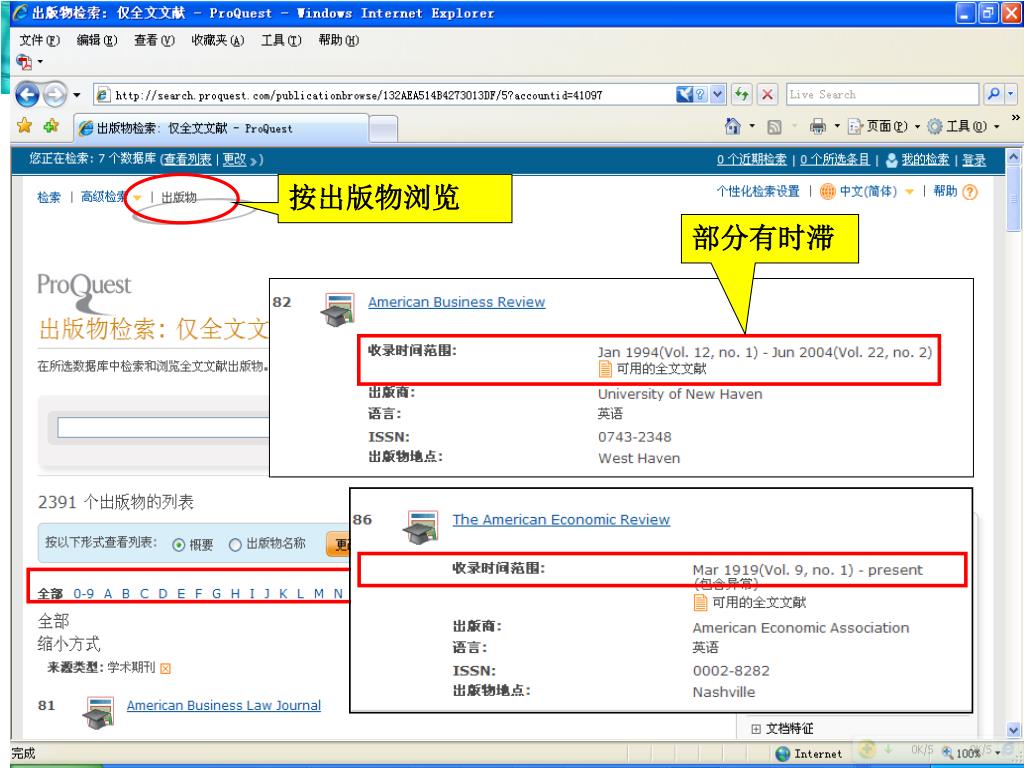This screenshot has height=768, width=1024.
Task: Select the 出版物检索 ProQuest browser tab
Action: [x=221, y=128]
